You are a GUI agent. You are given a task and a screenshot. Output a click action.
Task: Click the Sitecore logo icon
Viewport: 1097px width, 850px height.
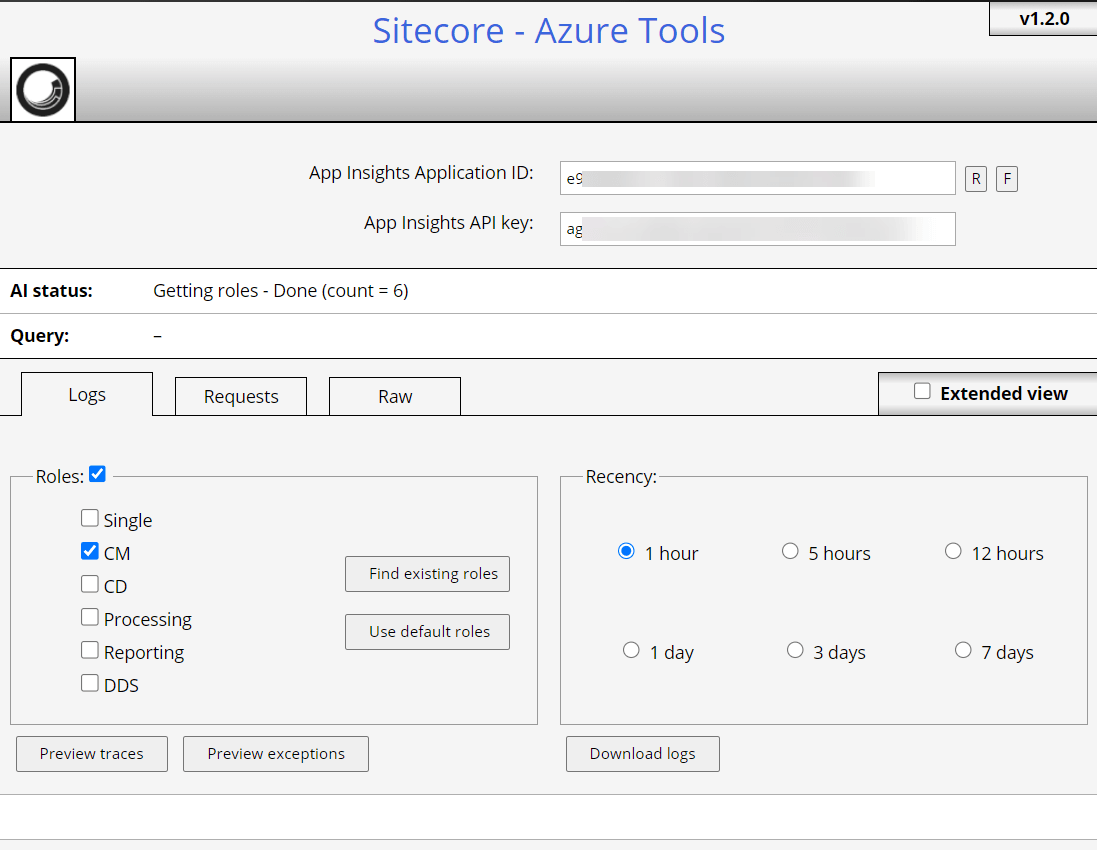click(x=43, y=90)
